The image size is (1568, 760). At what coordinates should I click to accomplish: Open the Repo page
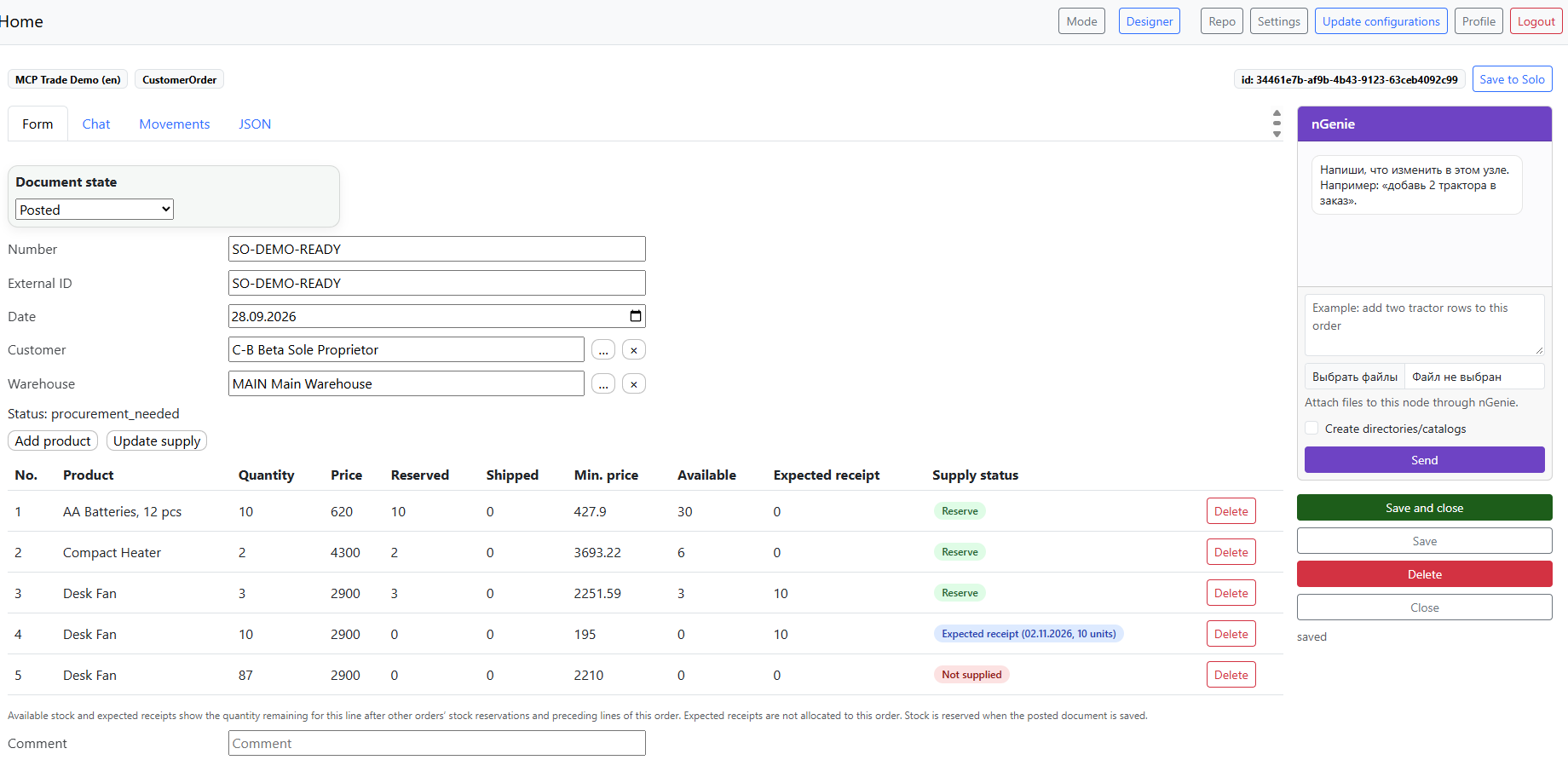click(x=1222, y=21)
